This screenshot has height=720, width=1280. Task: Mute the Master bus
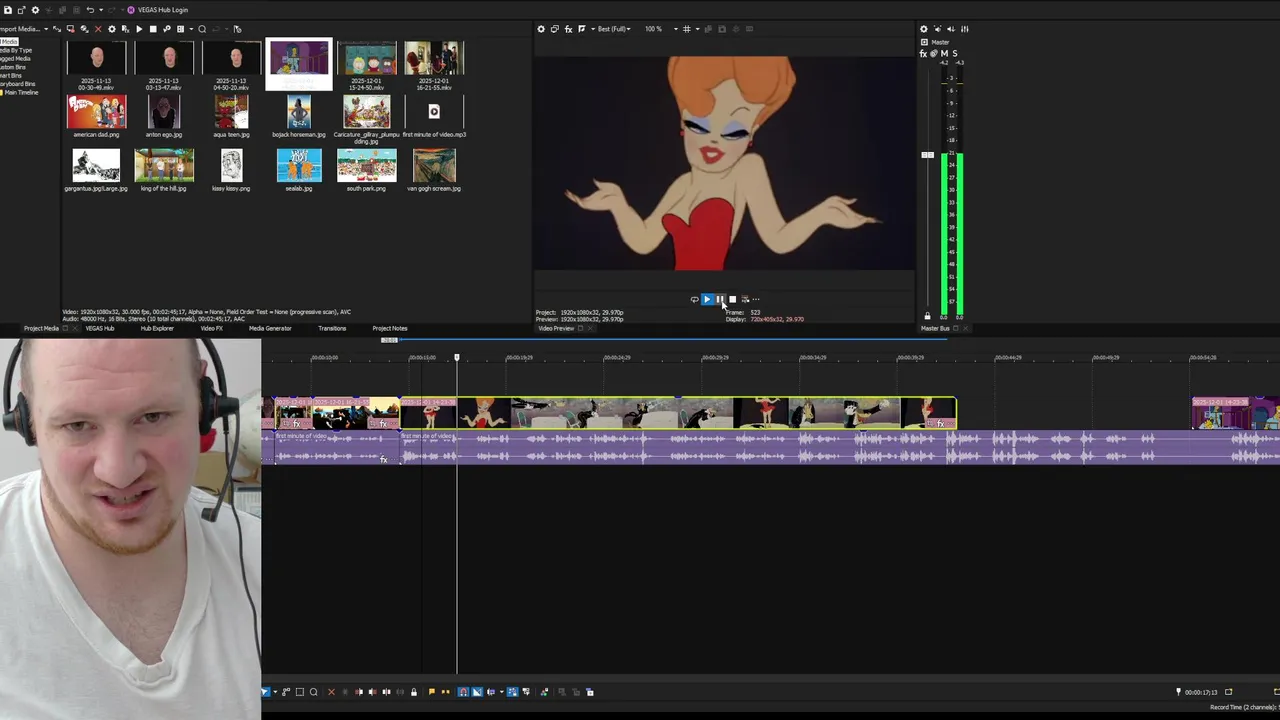pos(944,54)
